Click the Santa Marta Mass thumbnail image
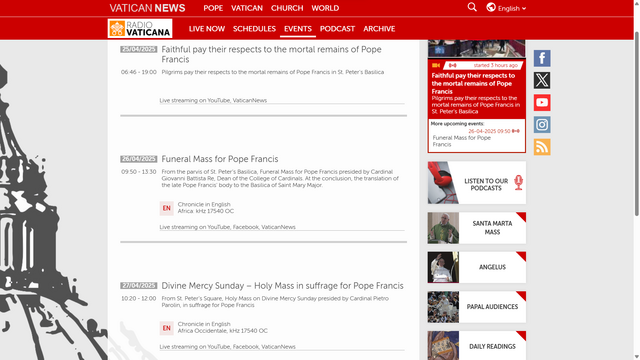Screen dimensions: 640x360 tap(443, 228)
